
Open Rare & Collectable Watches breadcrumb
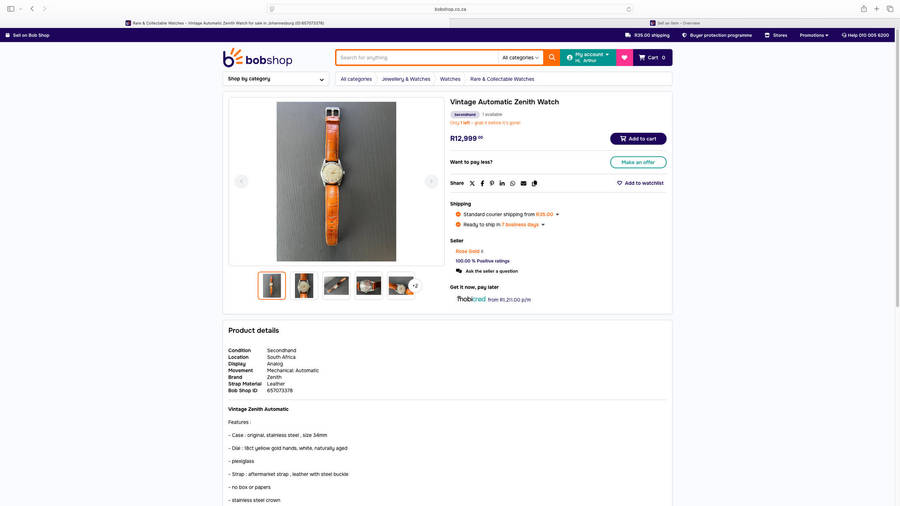[502, 79]
